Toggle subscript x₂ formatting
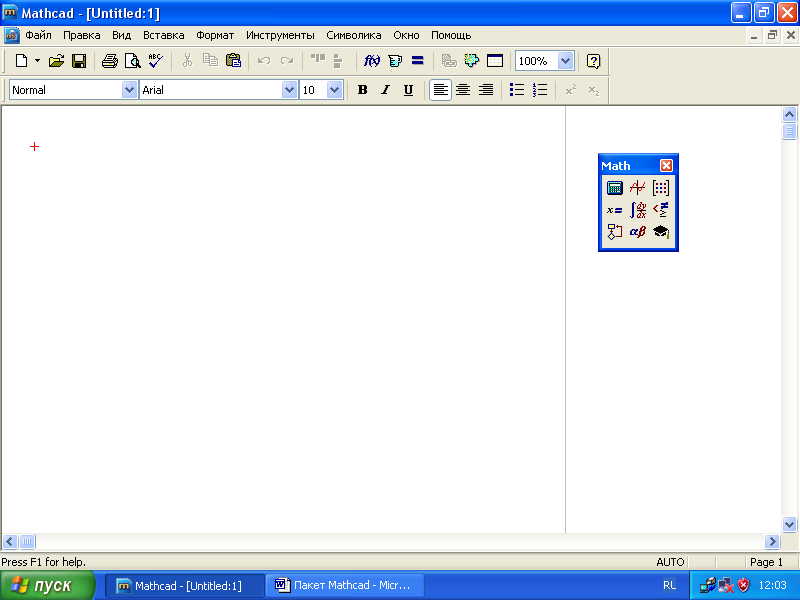Screen dimensions: 800x600 (593, 90)
